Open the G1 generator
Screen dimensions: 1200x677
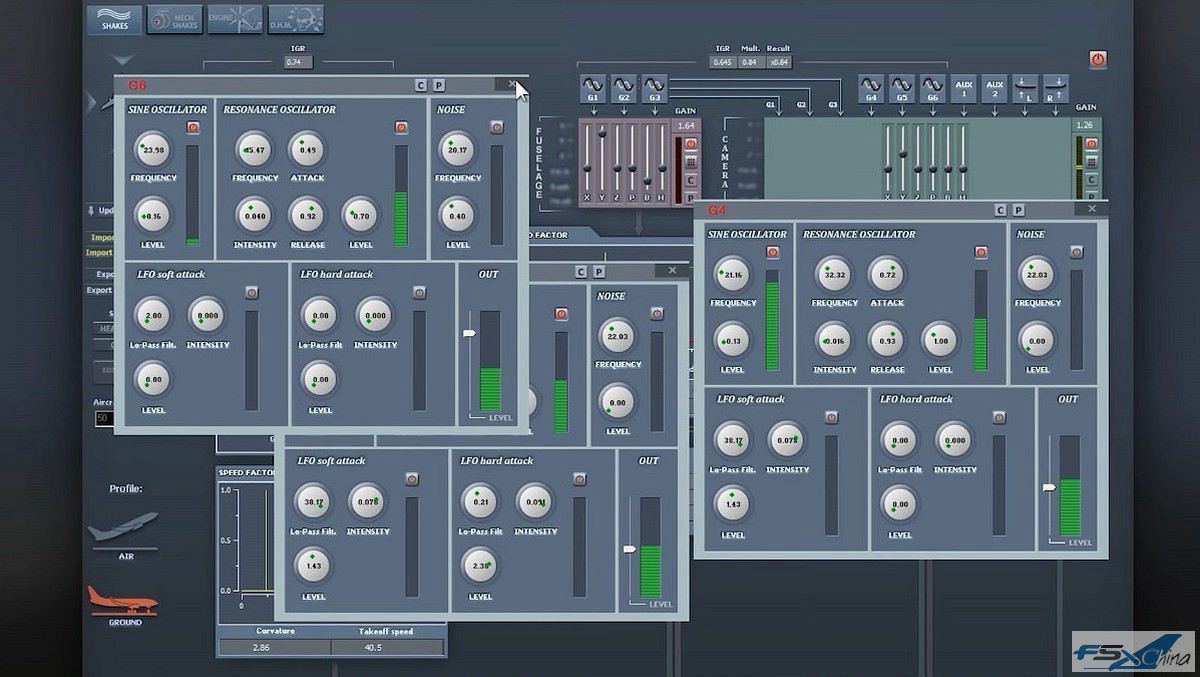pyautogui.click(x=593, y=87)
